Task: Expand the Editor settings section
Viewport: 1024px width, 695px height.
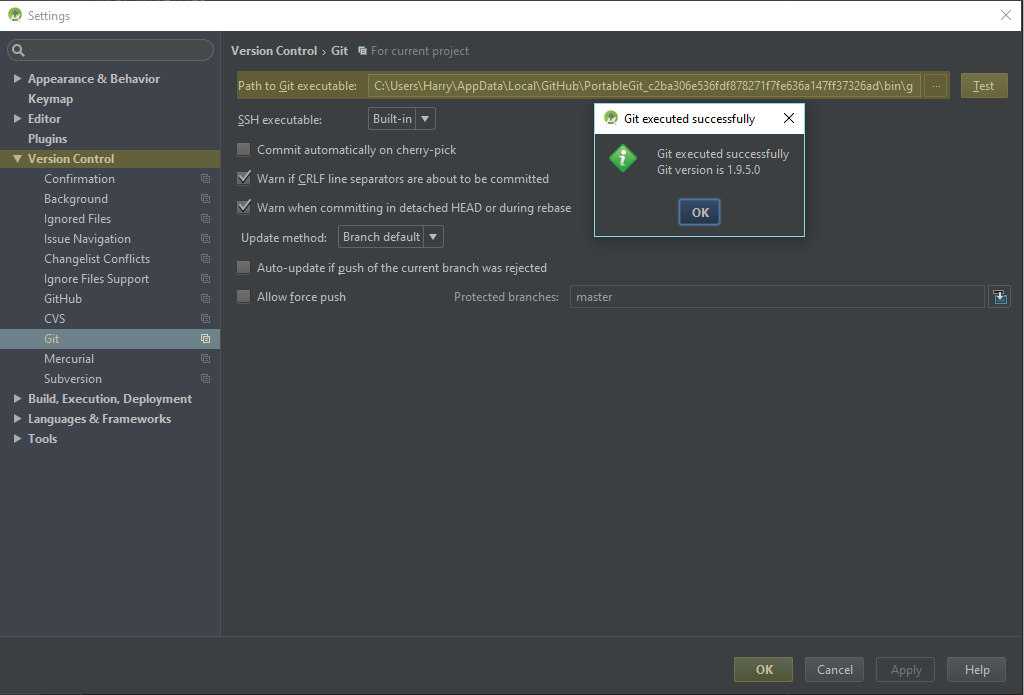Action: tap(18, 118)
